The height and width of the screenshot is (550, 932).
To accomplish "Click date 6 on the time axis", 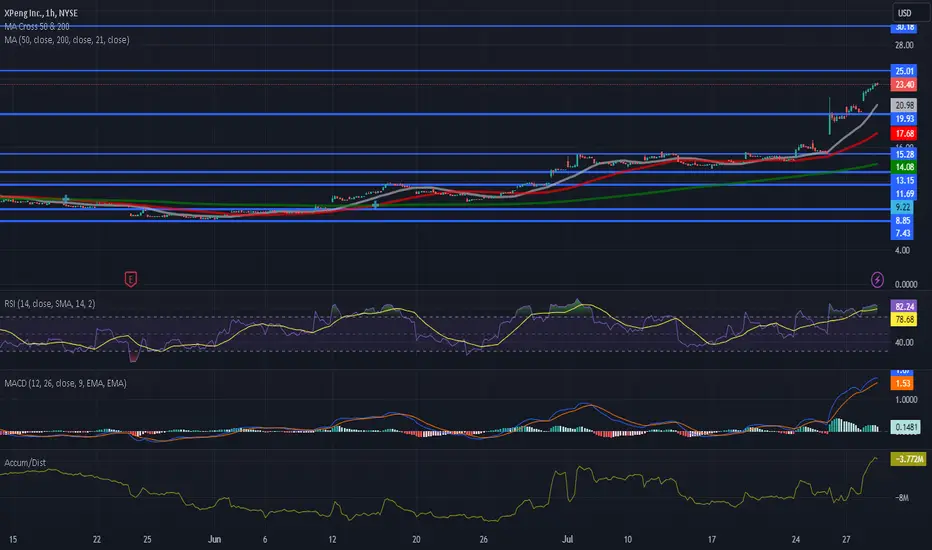I will 265,539.
